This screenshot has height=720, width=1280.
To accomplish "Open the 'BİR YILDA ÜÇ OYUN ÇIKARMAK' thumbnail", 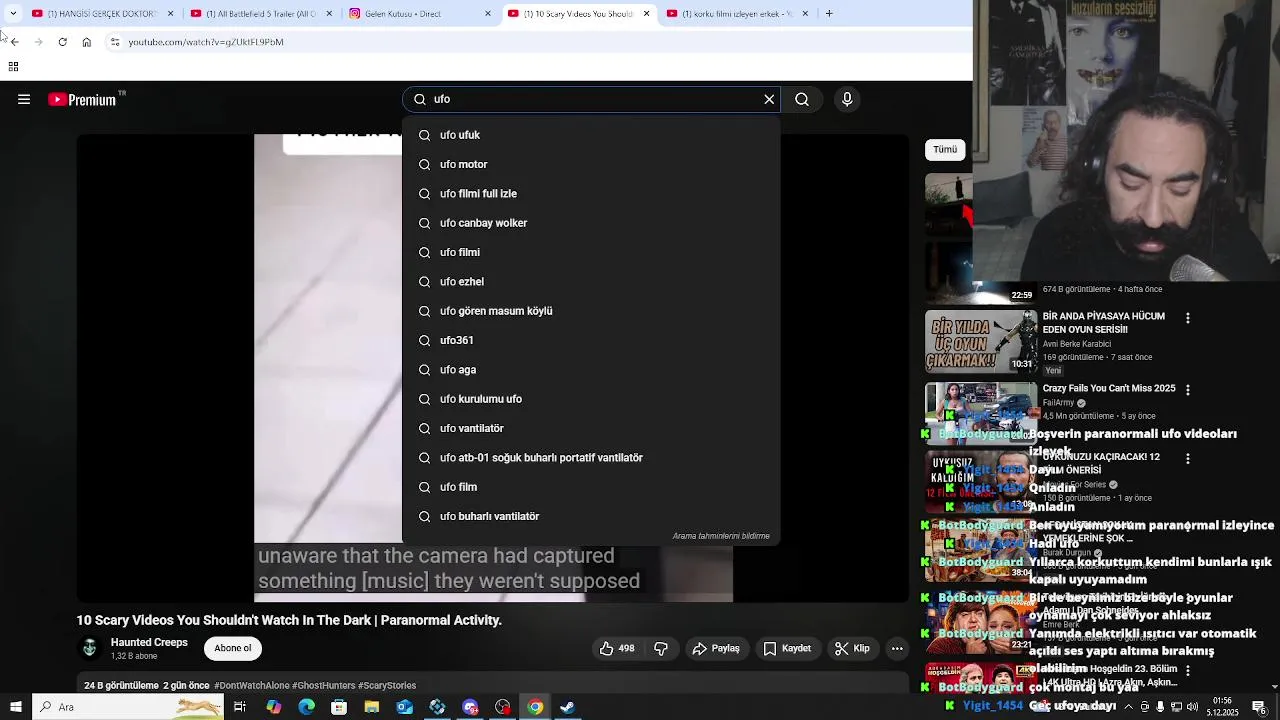I will pos(981,341).
